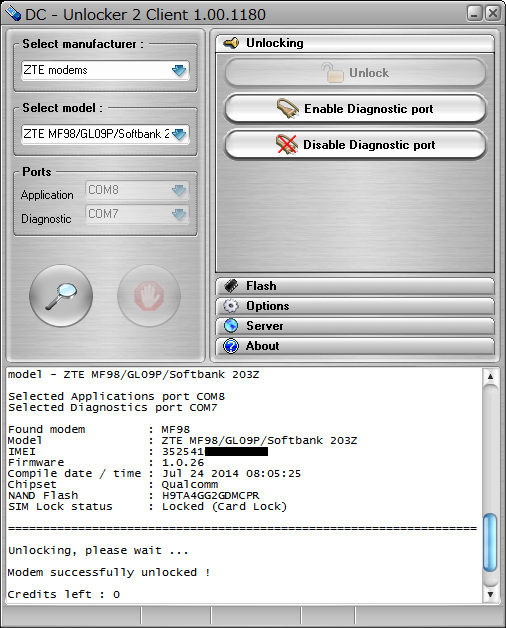The width and height of the screenshot is (506, 628).
Task: Click the crossed-out cable icon on Disable Diagnostic
Action: [x=287, y=144]
